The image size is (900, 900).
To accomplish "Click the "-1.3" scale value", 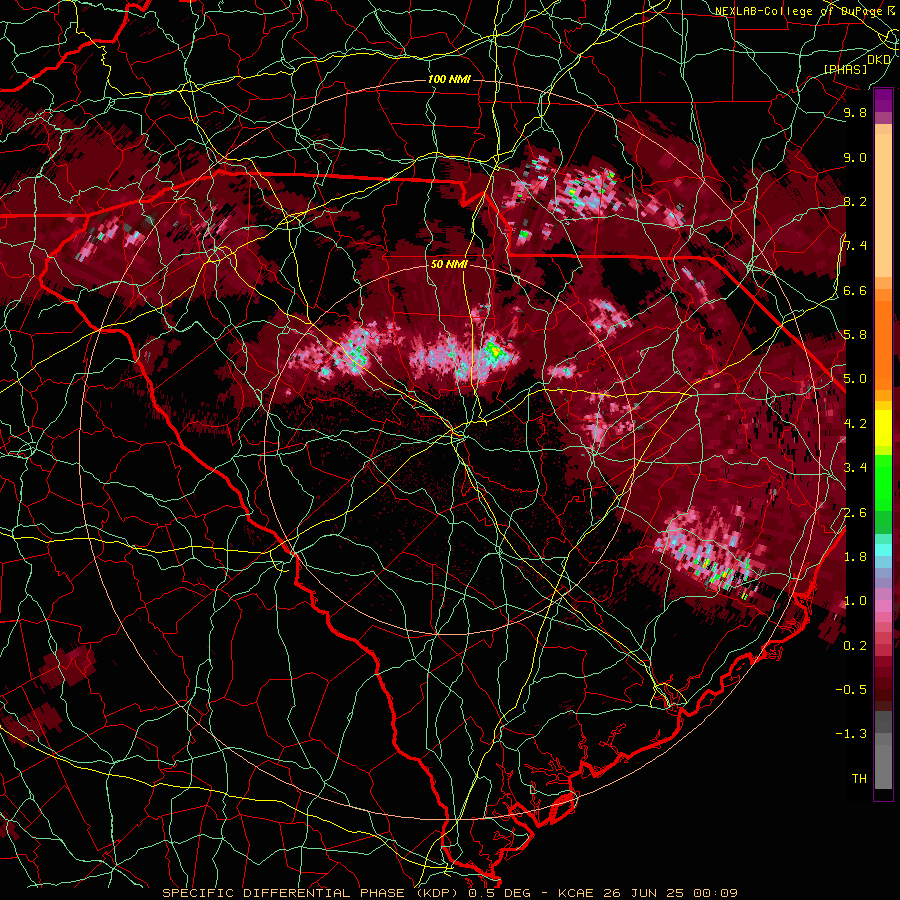I will 851,734.
